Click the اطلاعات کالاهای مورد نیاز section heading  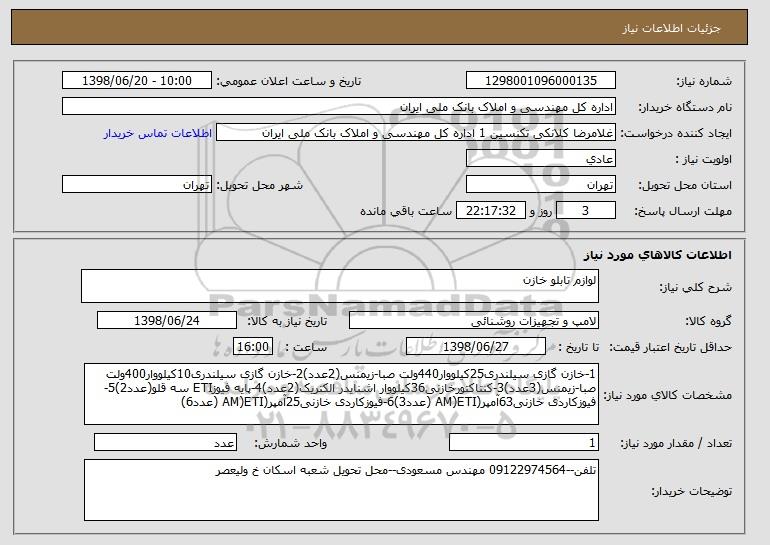[658, 255]
